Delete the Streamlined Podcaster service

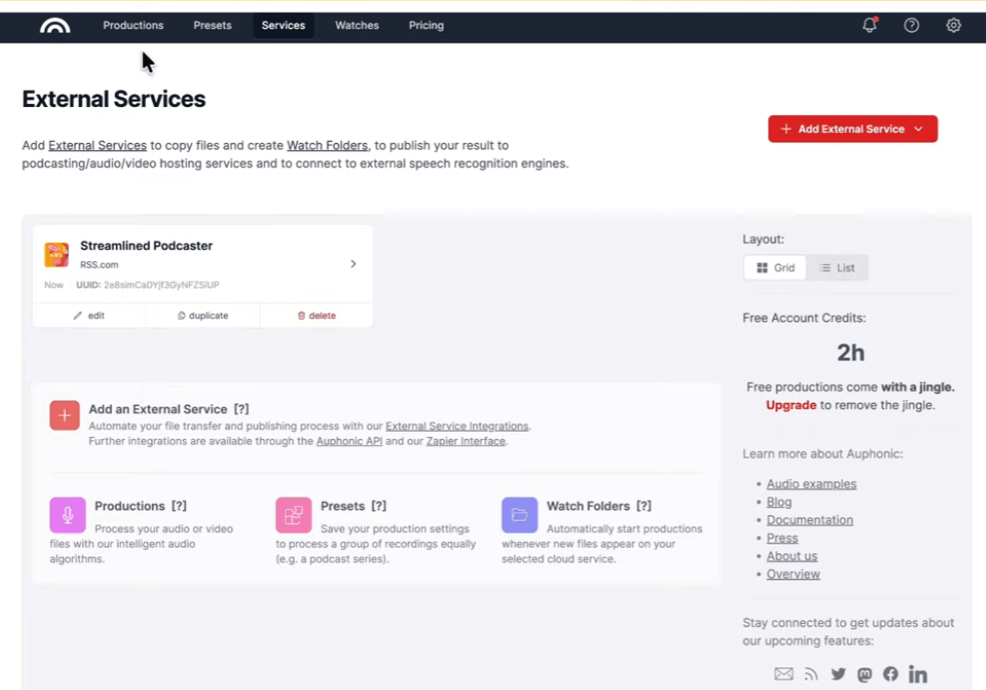[316, 316]
